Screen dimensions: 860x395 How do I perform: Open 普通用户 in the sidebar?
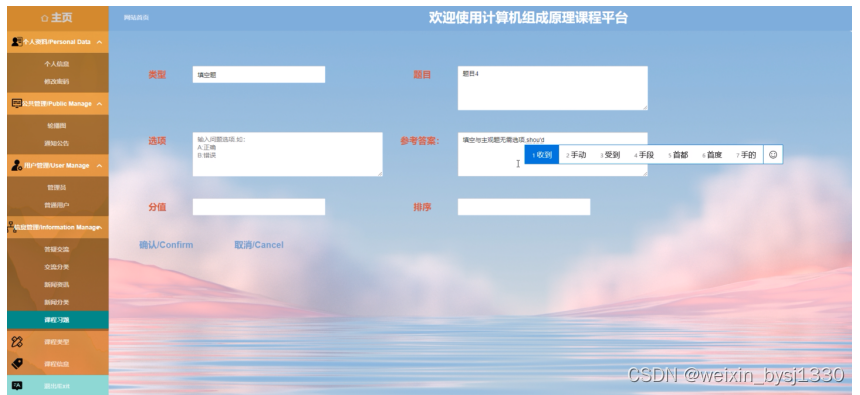tap(57, 205)
